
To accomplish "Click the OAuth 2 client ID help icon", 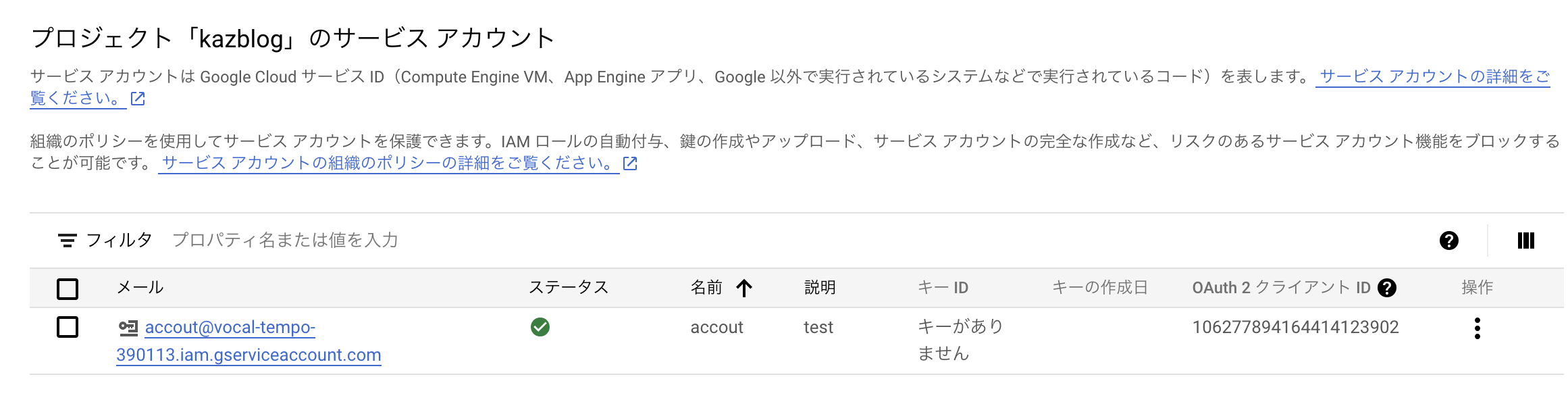I will point(1387,288).
